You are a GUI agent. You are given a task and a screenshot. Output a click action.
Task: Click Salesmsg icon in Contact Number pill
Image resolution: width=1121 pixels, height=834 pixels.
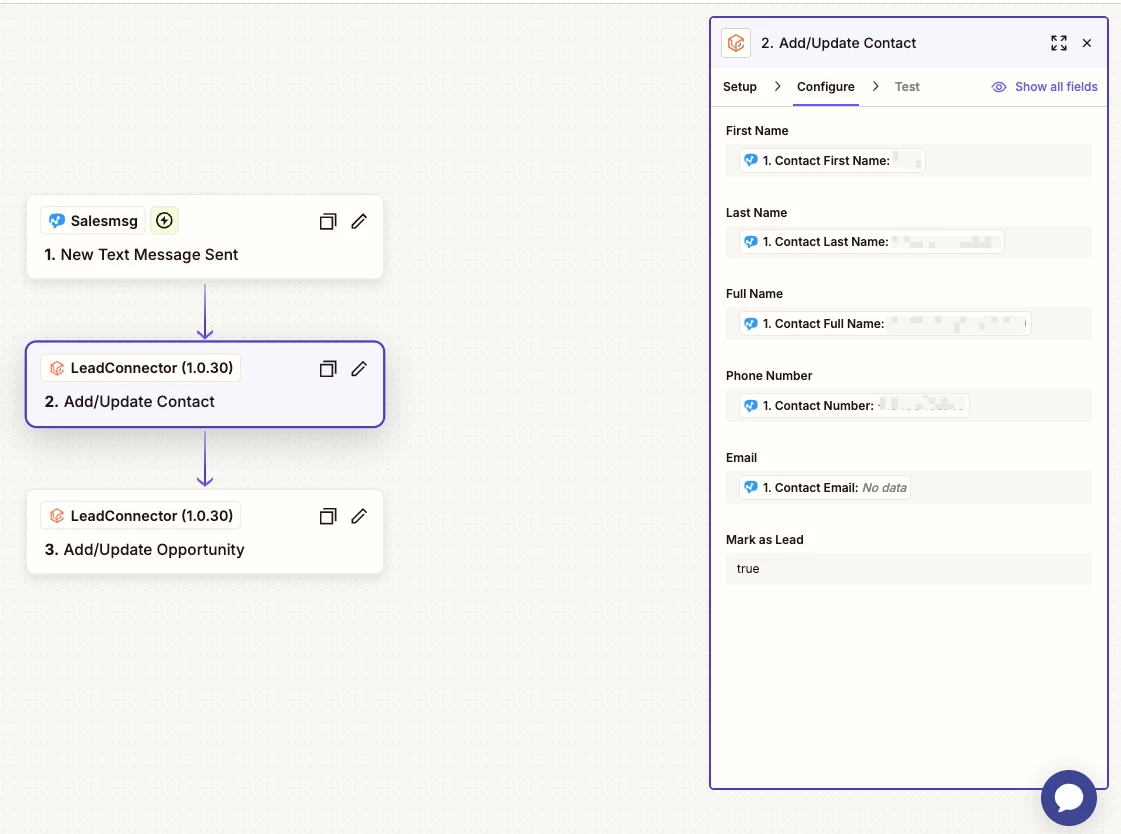pyautogui.click(x=751, y=406)
